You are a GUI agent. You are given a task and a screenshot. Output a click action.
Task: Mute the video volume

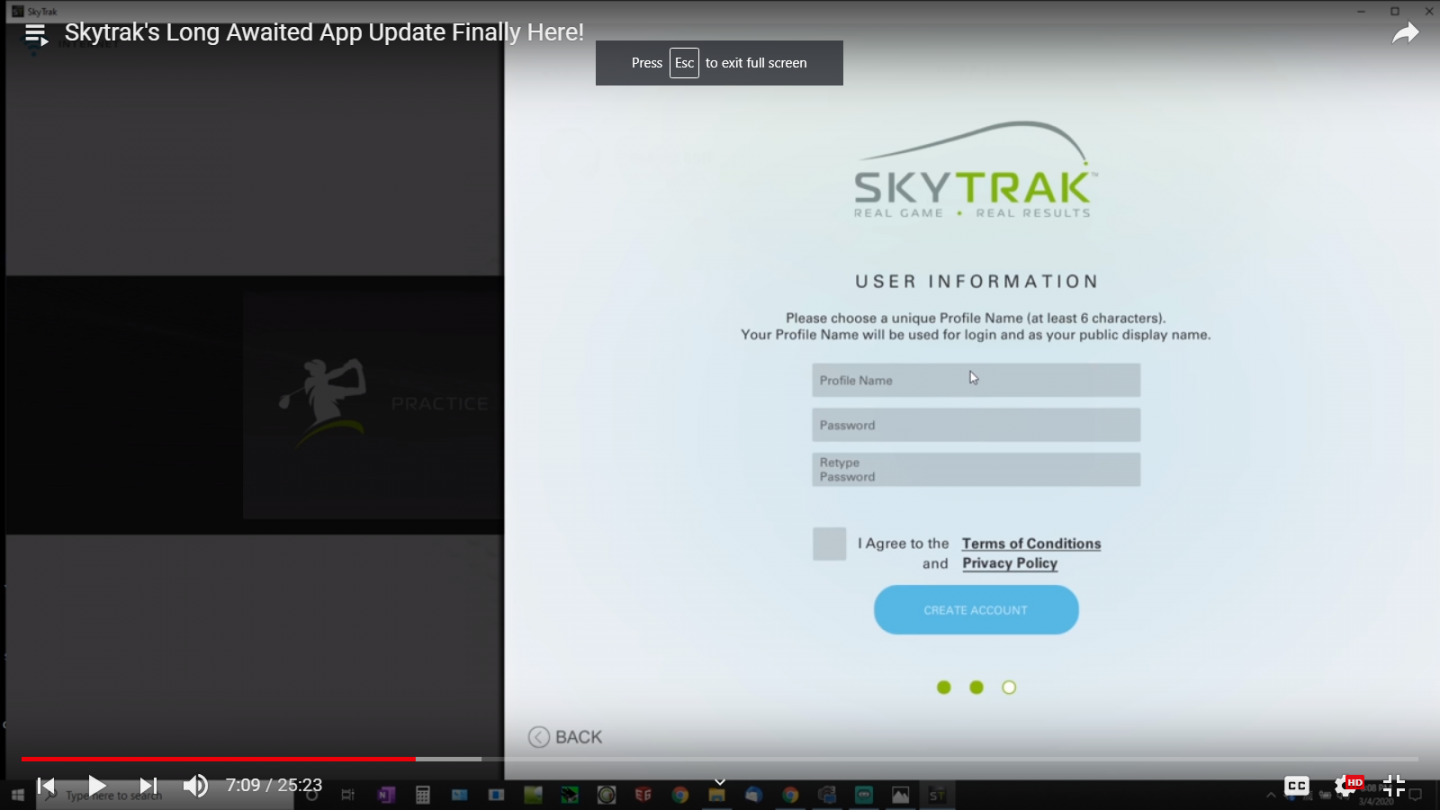[x=196, y=786]
